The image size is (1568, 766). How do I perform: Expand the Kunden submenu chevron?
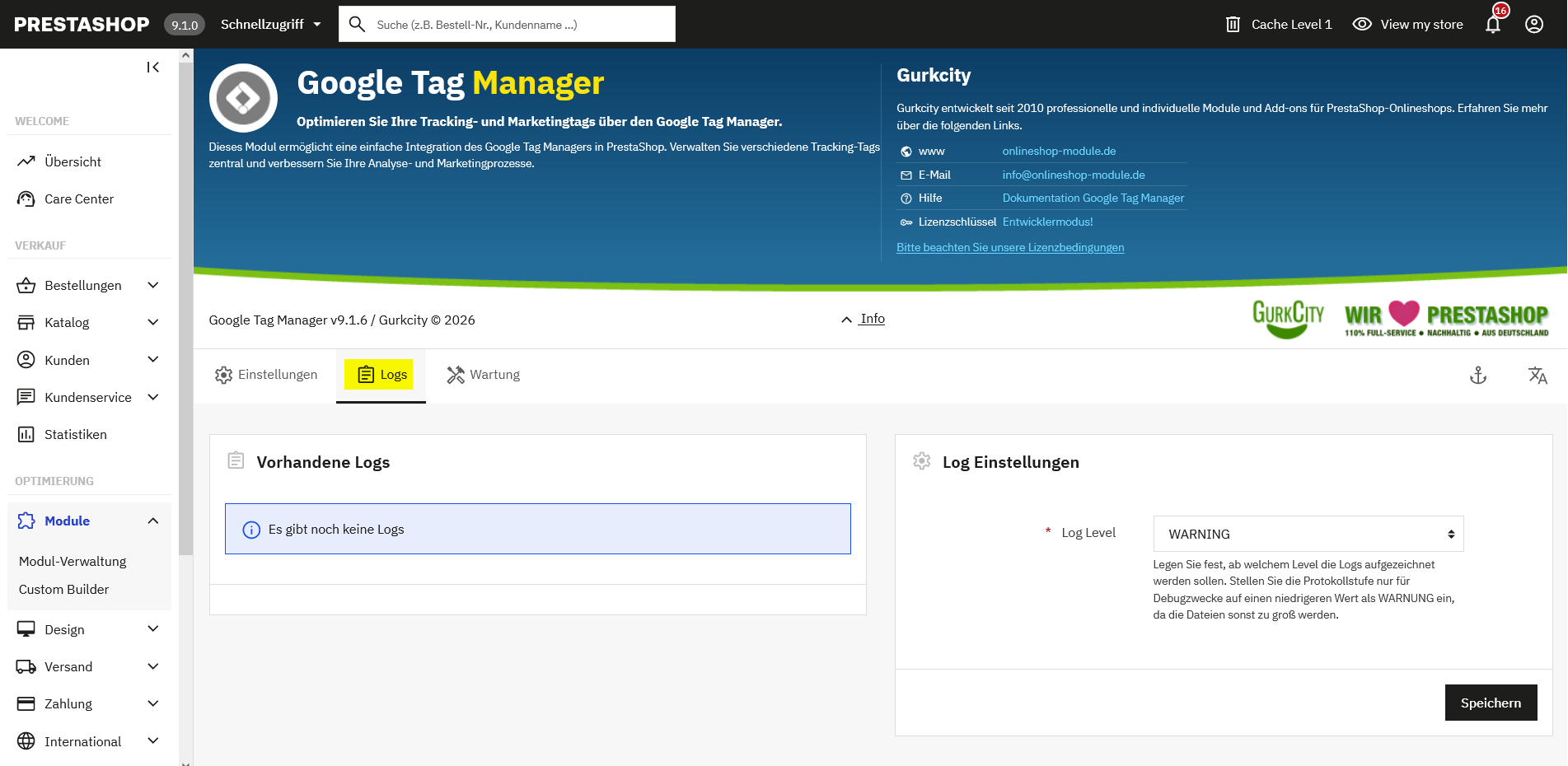[x=152, y=360]
